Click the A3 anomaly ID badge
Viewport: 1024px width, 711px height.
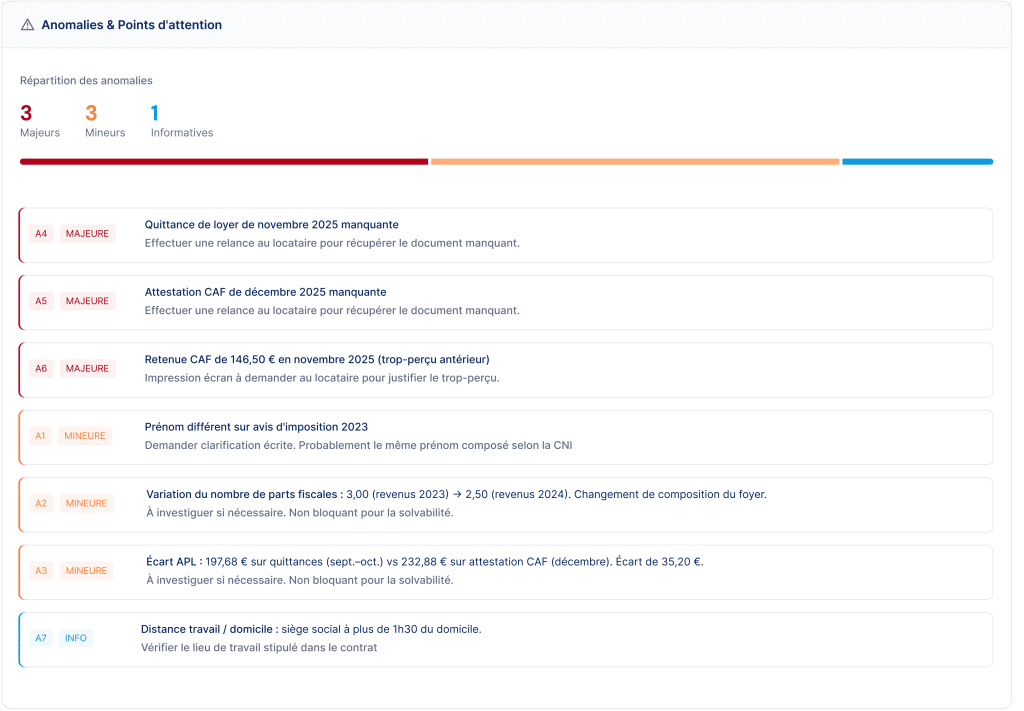click(41, 571)
